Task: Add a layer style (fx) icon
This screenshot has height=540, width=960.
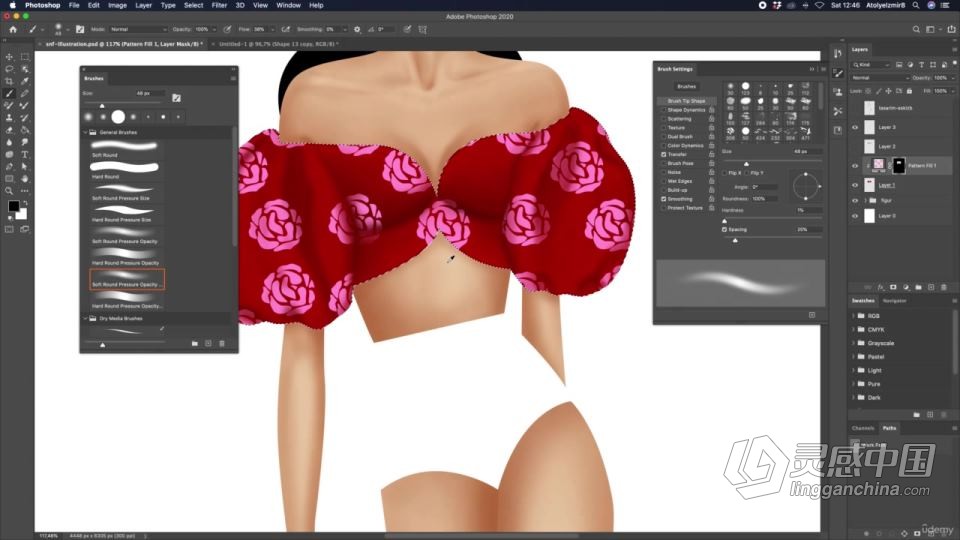Action: [881, 287]
